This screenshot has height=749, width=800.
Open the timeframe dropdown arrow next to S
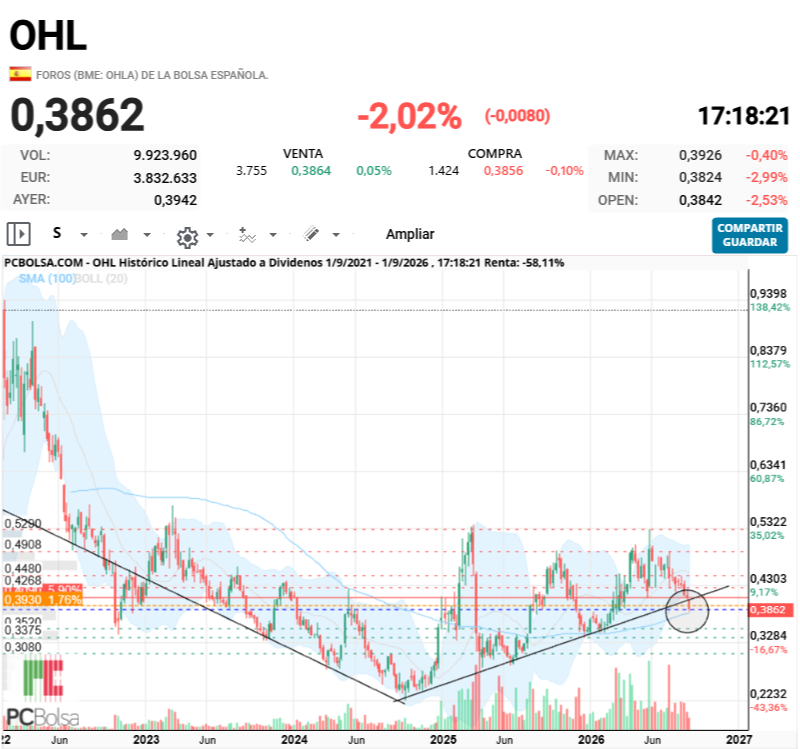84,235
